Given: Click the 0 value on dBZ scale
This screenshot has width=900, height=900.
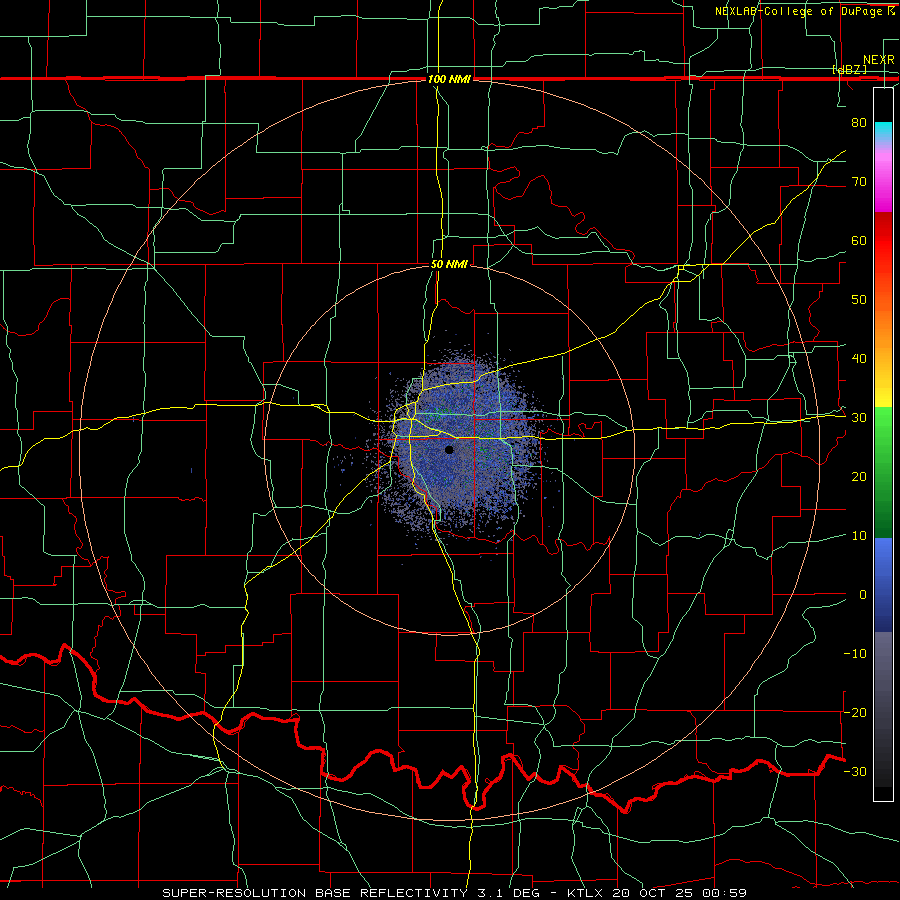Looking at the screenshot, I should 863,595.
